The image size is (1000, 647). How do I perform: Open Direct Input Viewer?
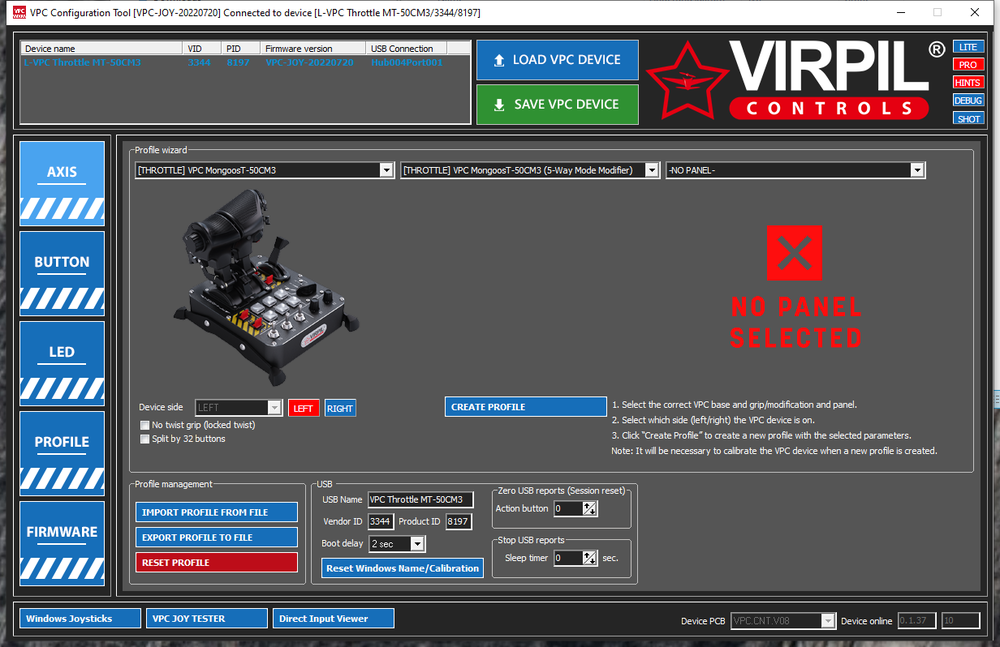(334, 618)
